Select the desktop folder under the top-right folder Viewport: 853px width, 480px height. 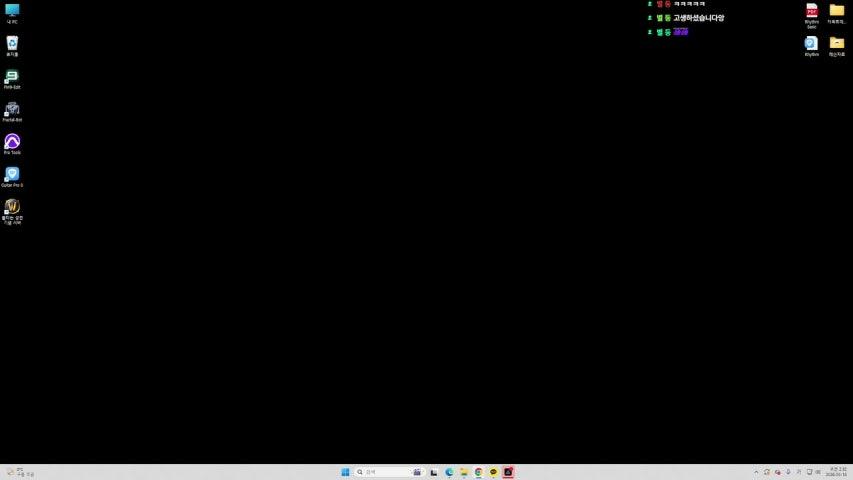pyautogui.click(x=837, y=46)
